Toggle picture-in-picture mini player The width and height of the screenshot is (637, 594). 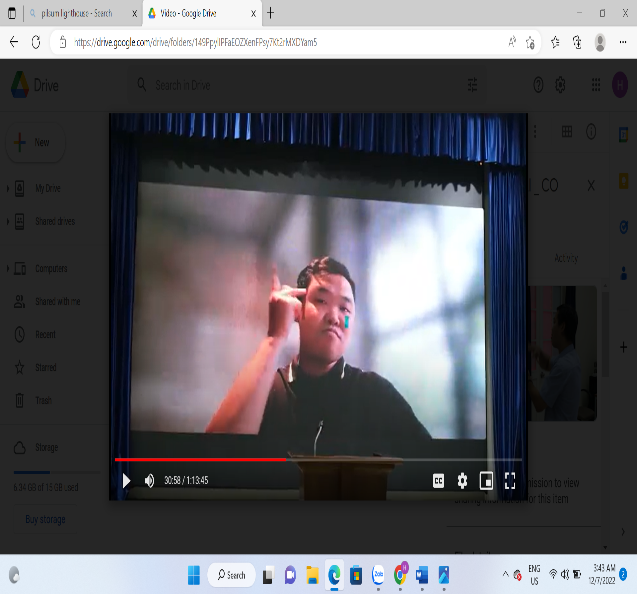point(486,481)
